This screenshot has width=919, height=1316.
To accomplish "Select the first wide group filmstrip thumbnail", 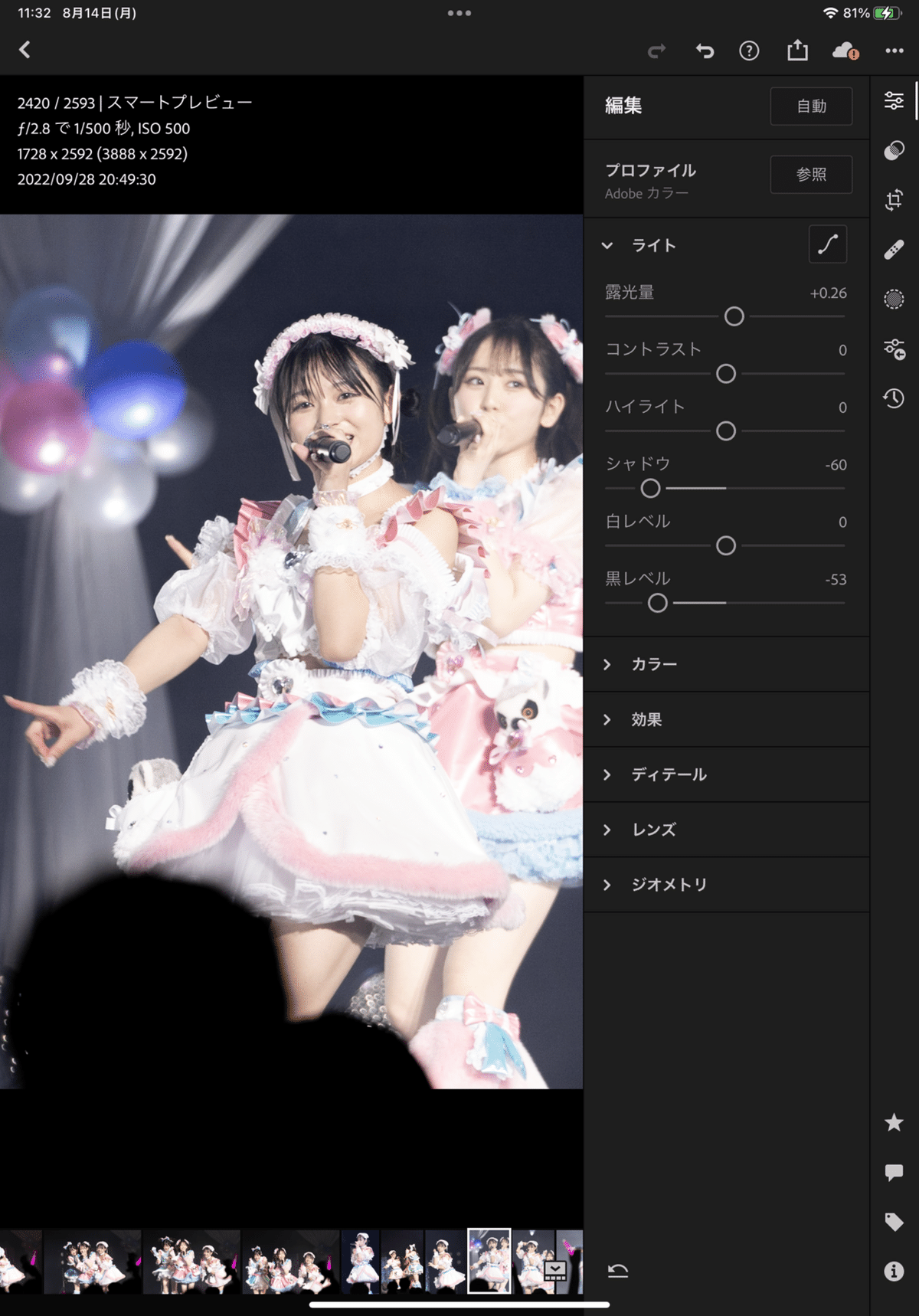I will 92,1262.
